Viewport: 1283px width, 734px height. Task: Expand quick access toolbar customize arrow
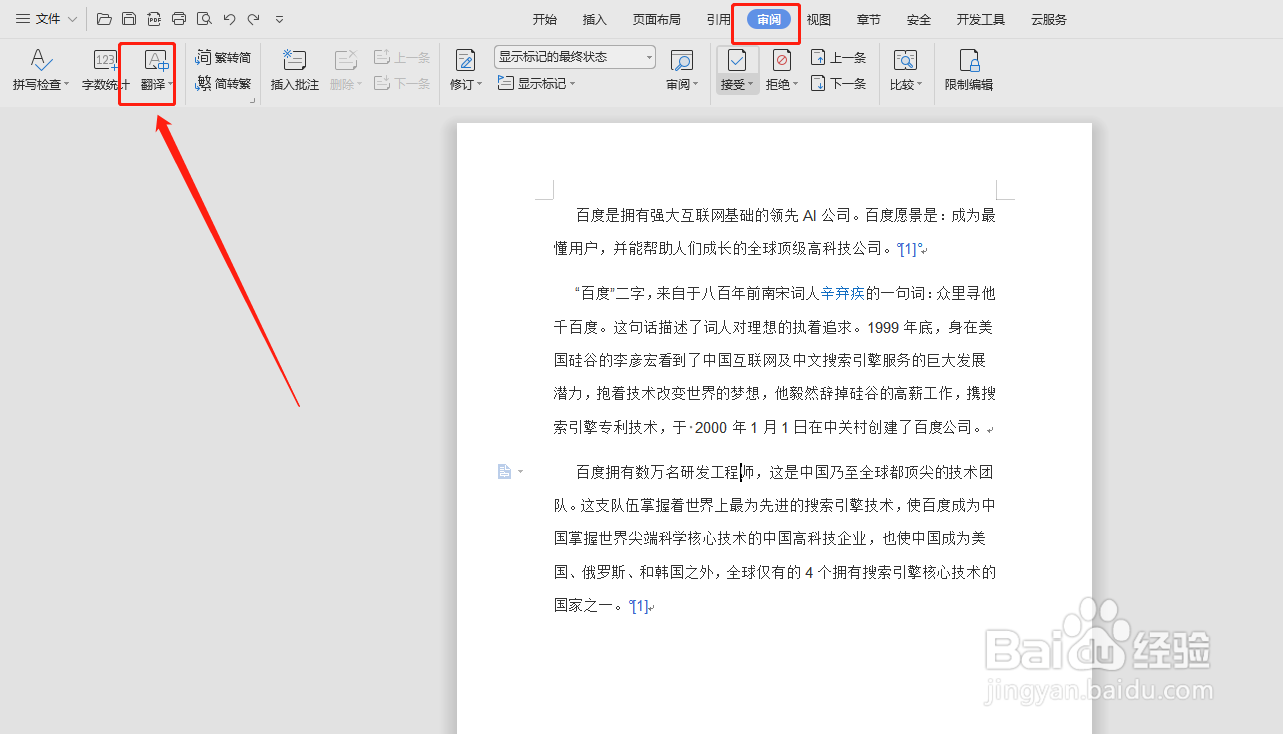[x=279, y=19]
